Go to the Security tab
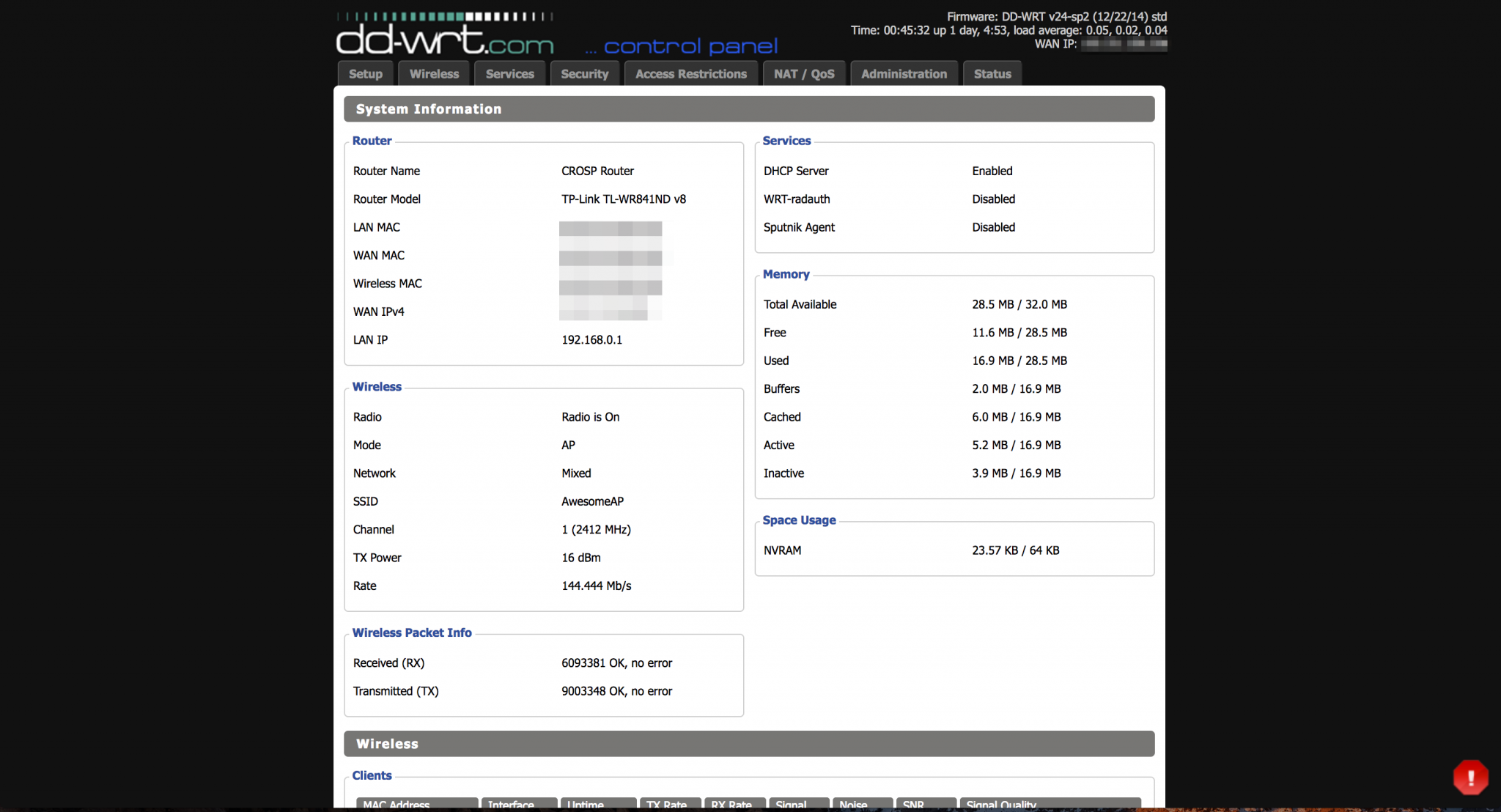 584,74
